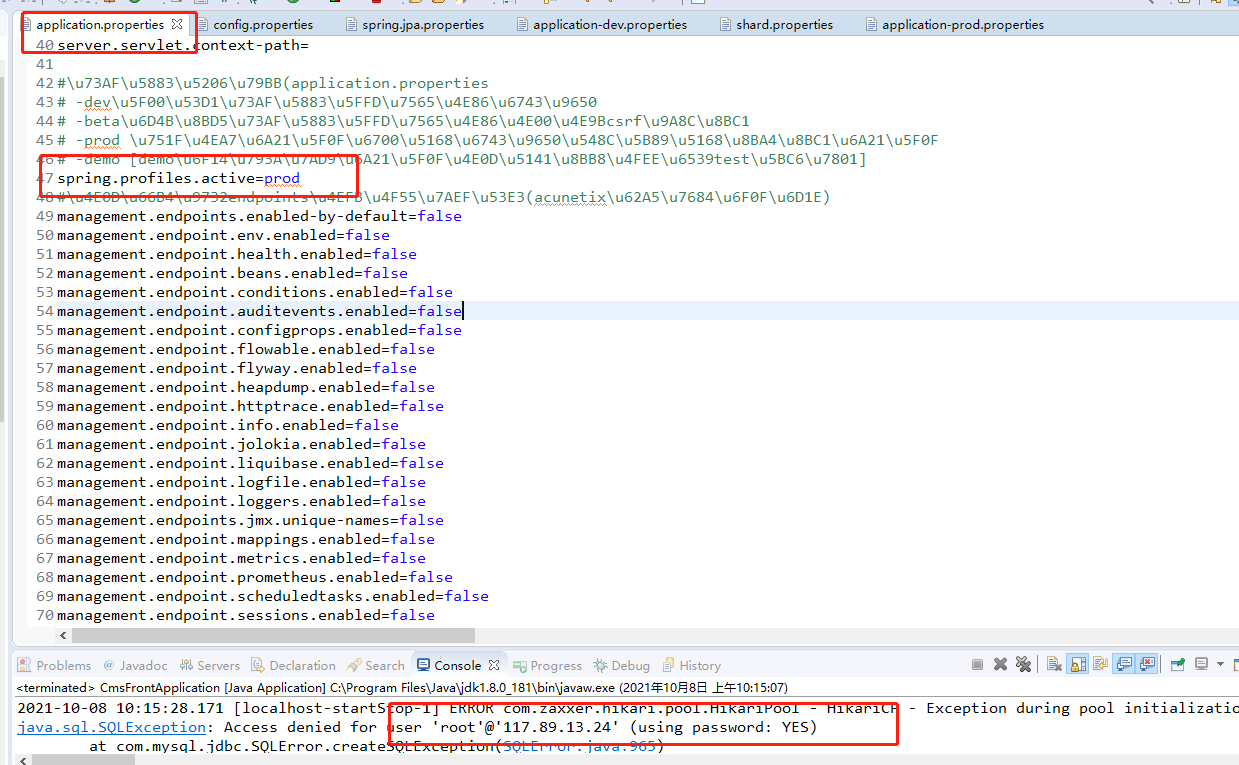The width and height of the screenshot is (1239, 765).
Task: Click the SQLError.java:965 stack trace link
Action: point(577,746)
